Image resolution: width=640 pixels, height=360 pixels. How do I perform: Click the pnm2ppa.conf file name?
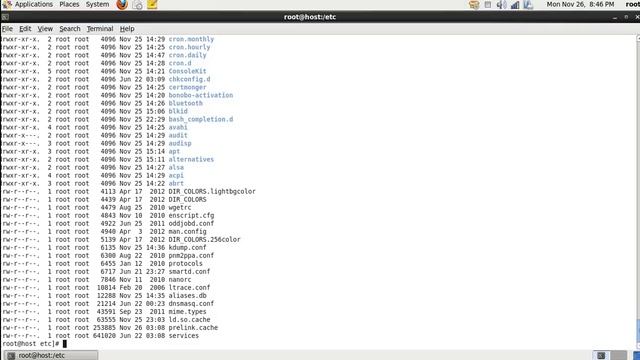(191, 256)
